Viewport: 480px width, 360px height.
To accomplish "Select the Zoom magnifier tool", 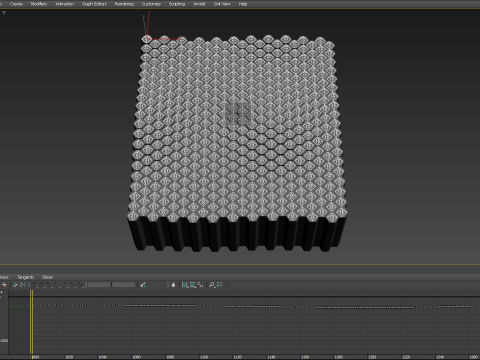I will tap(212, 285).
